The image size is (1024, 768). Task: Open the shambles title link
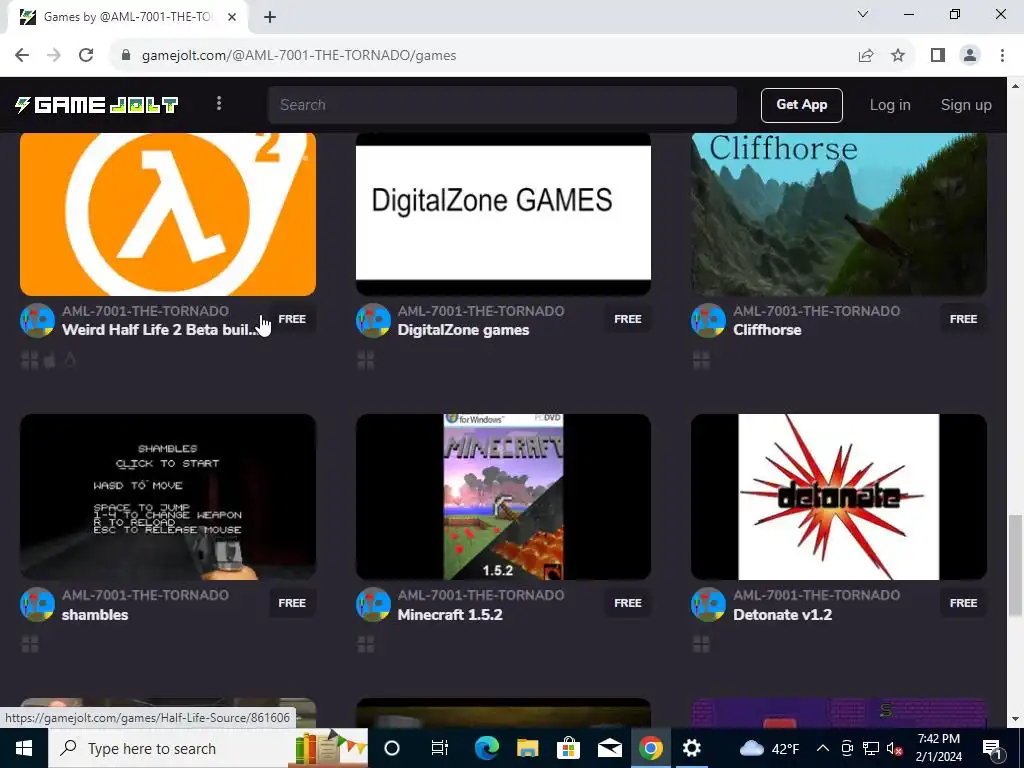tap(95, 615)
